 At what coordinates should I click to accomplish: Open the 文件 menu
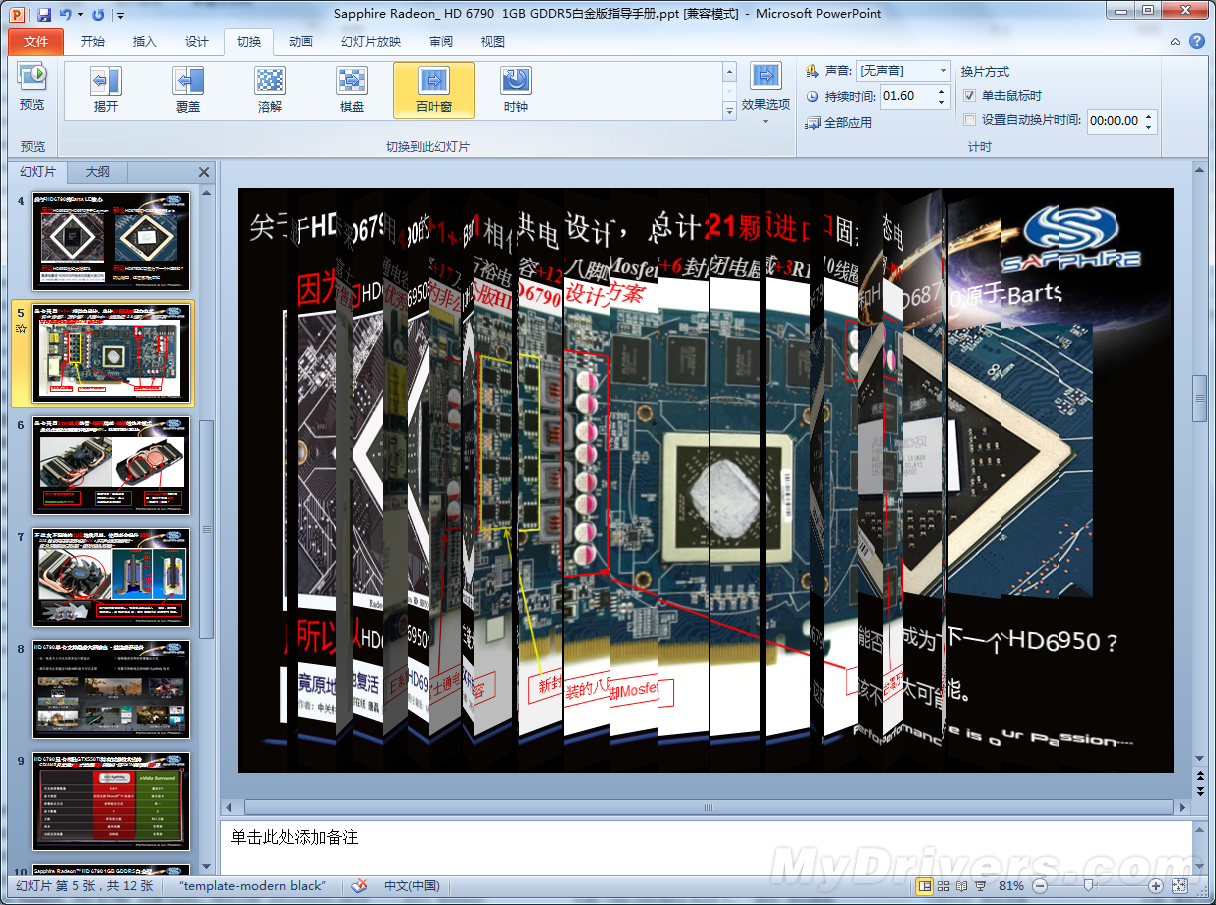36,42
